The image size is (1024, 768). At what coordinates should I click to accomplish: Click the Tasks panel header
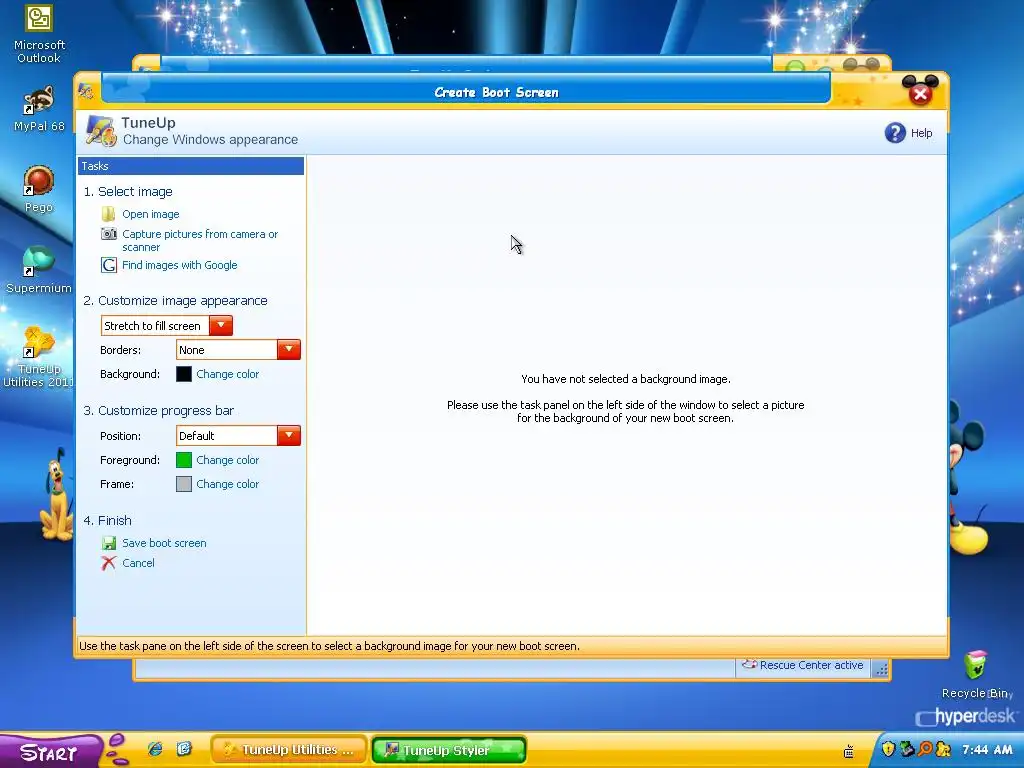[191, 166]
